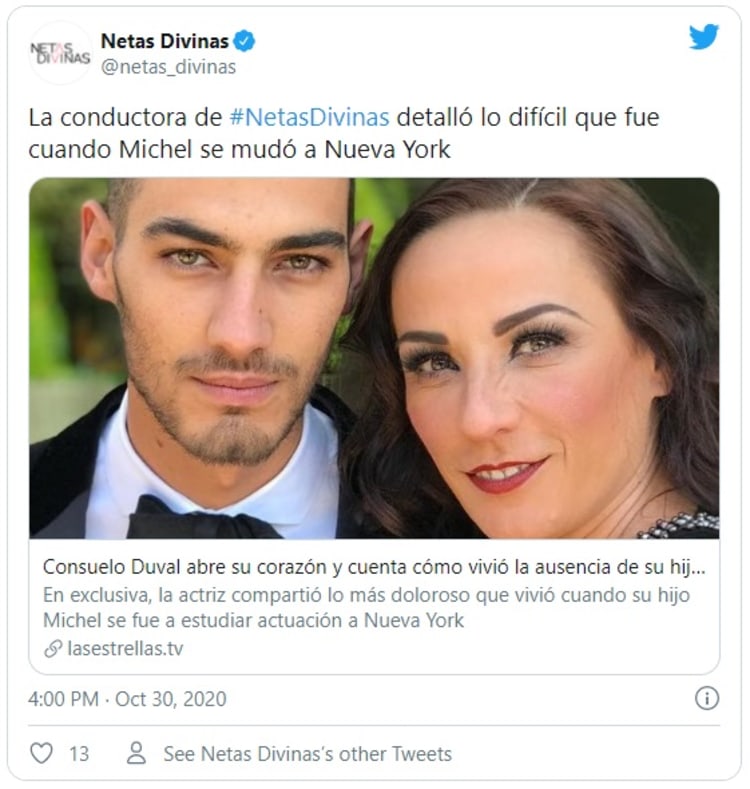The width and height of the screenshot is (750, 789).
Task: Open the #NetasDivinas hashtag
Action: pos(310,118)
